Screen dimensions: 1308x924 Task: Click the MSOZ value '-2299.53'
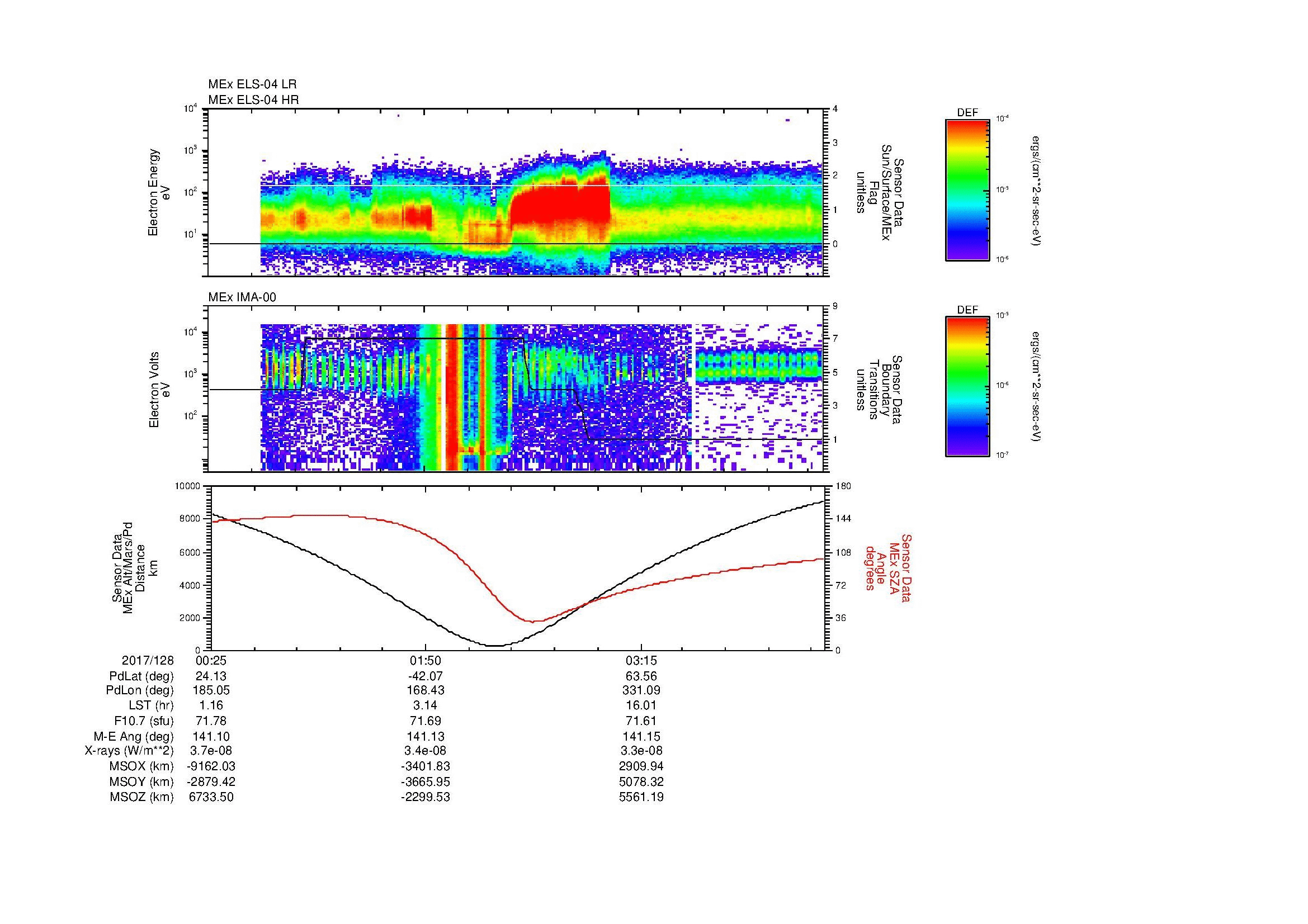click(x=425, y=797)
